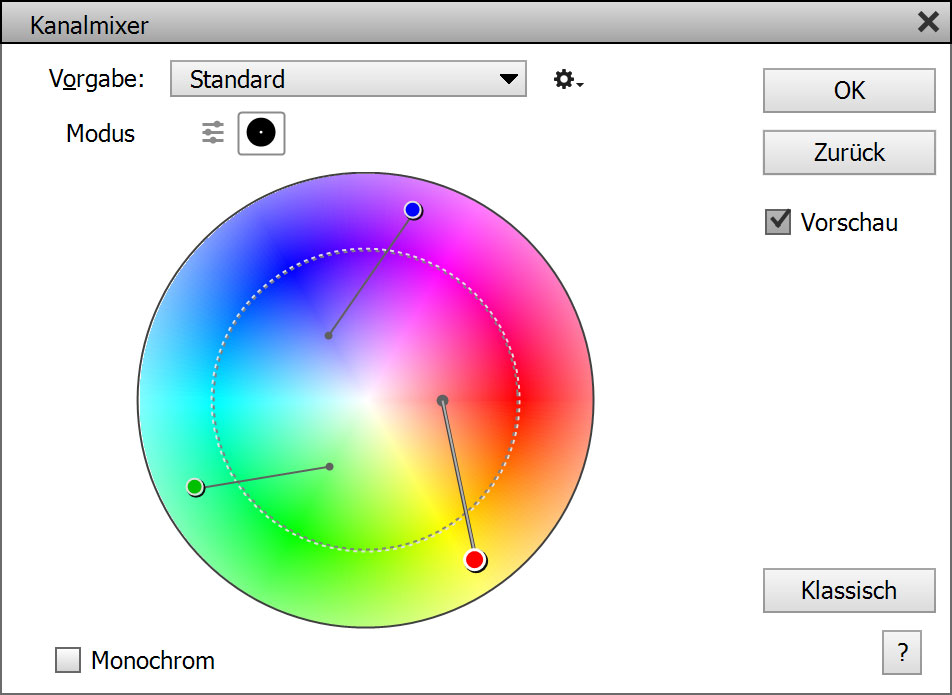This screenshot has width=952, height=695.
Task: Select the blue channel handle
Action: pyautogui.click(x=413, y=209)
